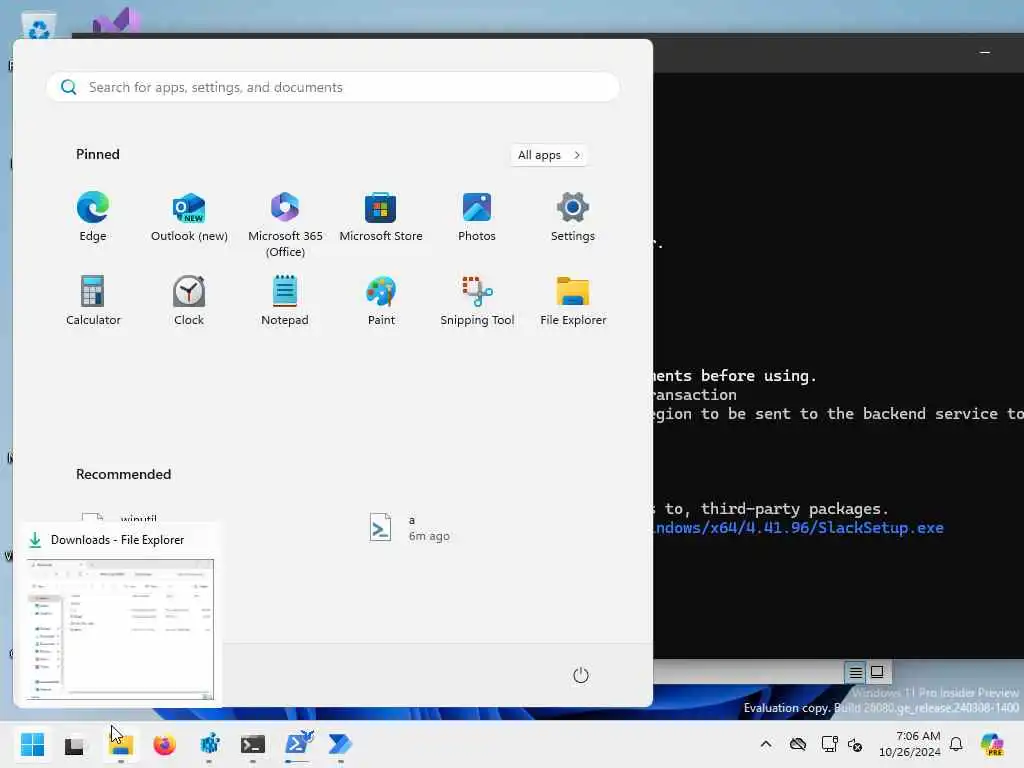The height and width of the screenshot is (768, 1024).
Task: Switch to Terminal taskbar icon
Action: pos(253,744)
